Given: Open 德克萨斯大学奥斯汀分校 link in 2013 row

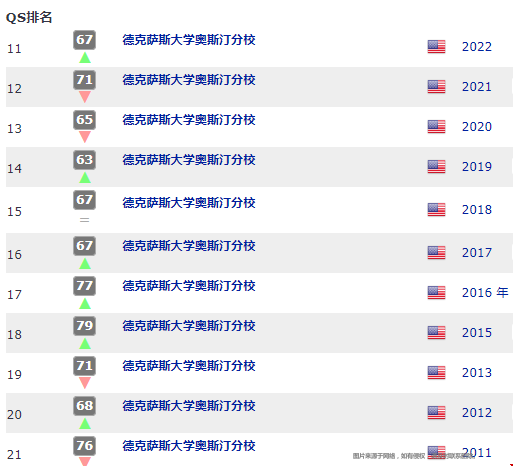Looking at the screenshot, I should 189,366.
